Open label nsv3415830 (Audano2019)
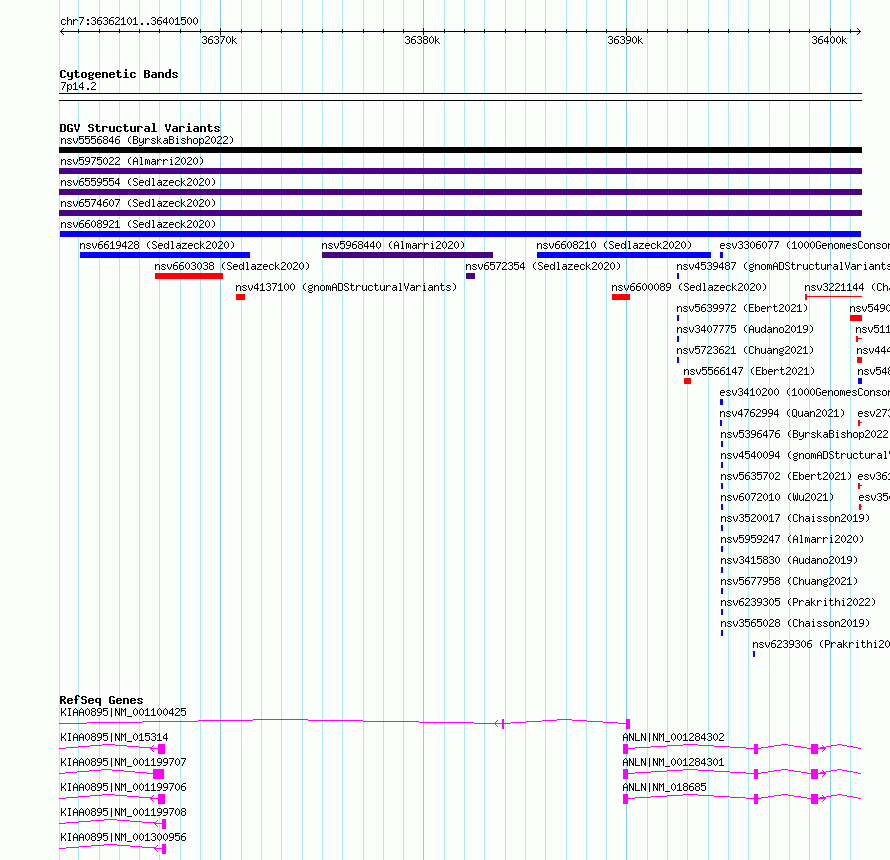This screenshot has height=860, width=890. click(789, 560)
